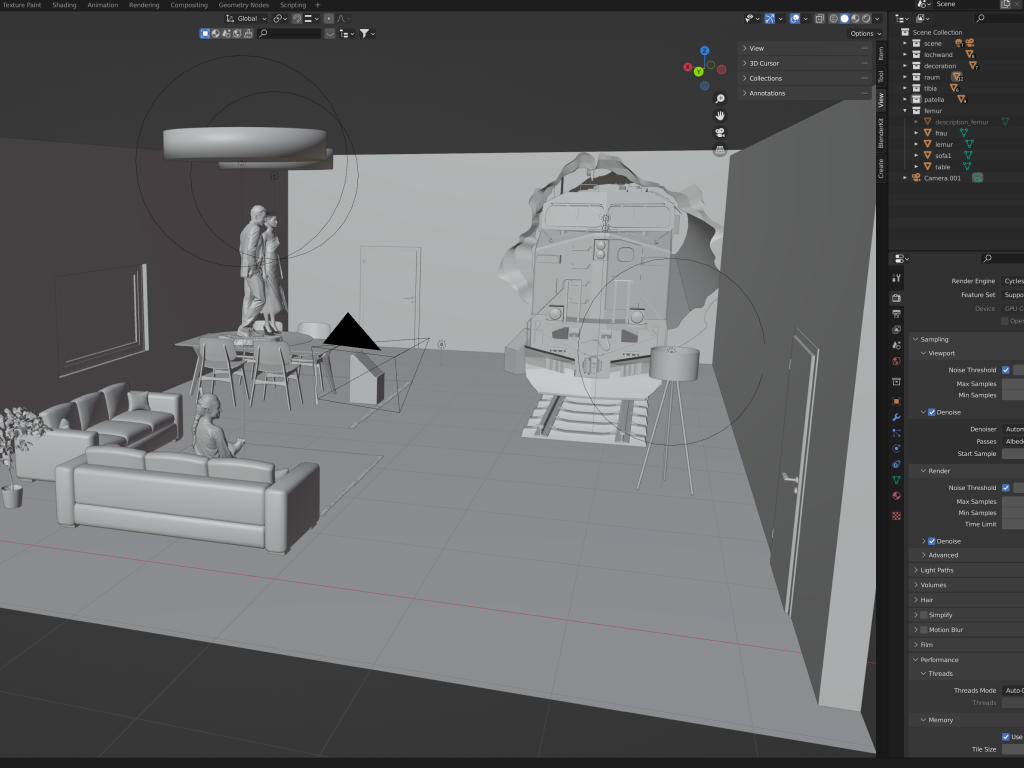Open the View Layer properties tab icon

coord(897,330)
